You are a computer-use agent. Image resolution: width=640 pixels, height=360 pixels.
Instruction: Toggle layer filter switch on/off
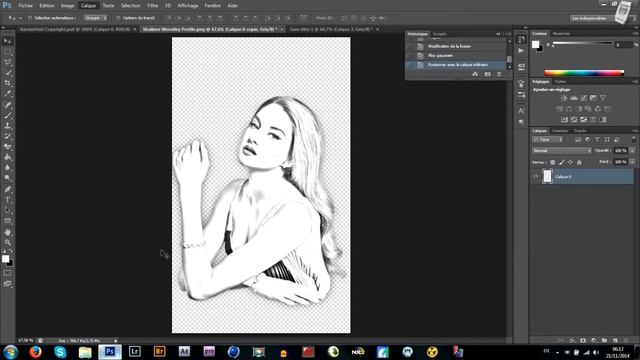pos(633,139)
